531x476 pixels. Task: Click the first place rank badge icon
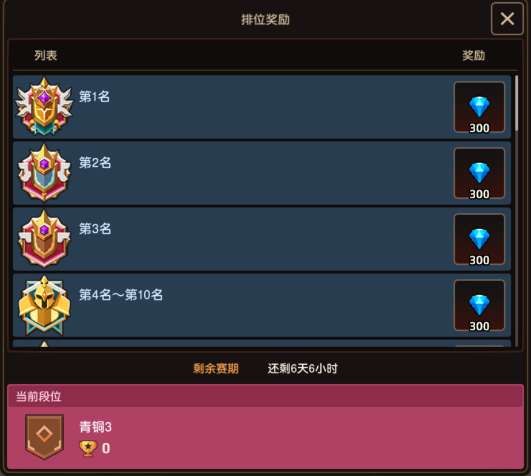click(44, 106)
